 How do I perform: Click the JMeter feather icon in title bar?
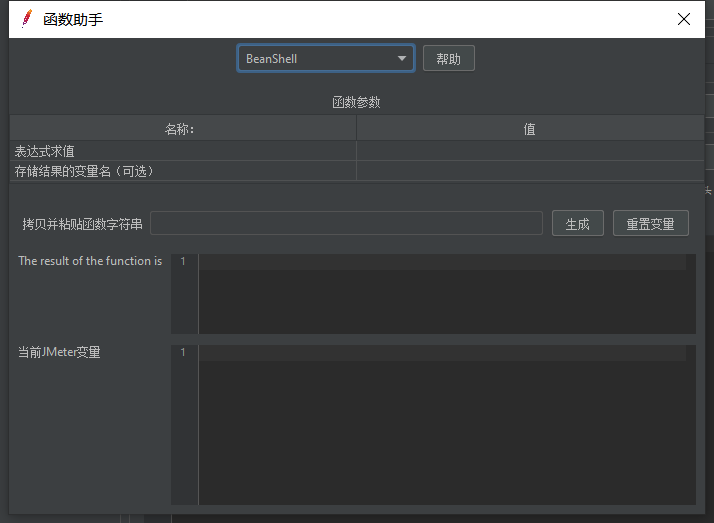tap(27, 19)
